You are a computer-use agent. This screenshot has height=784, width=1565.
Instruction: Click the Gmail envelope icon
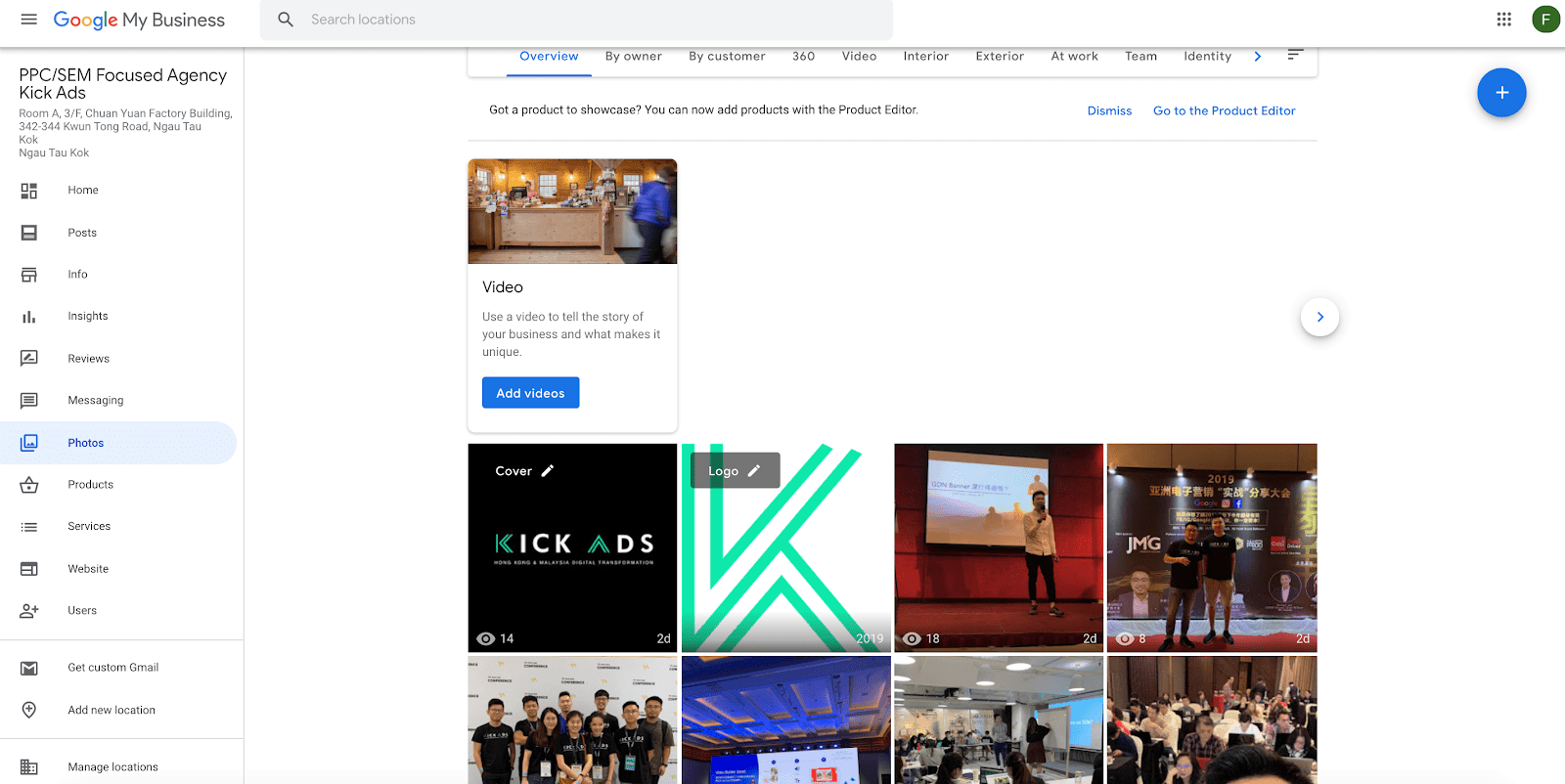tap(29, 668)
